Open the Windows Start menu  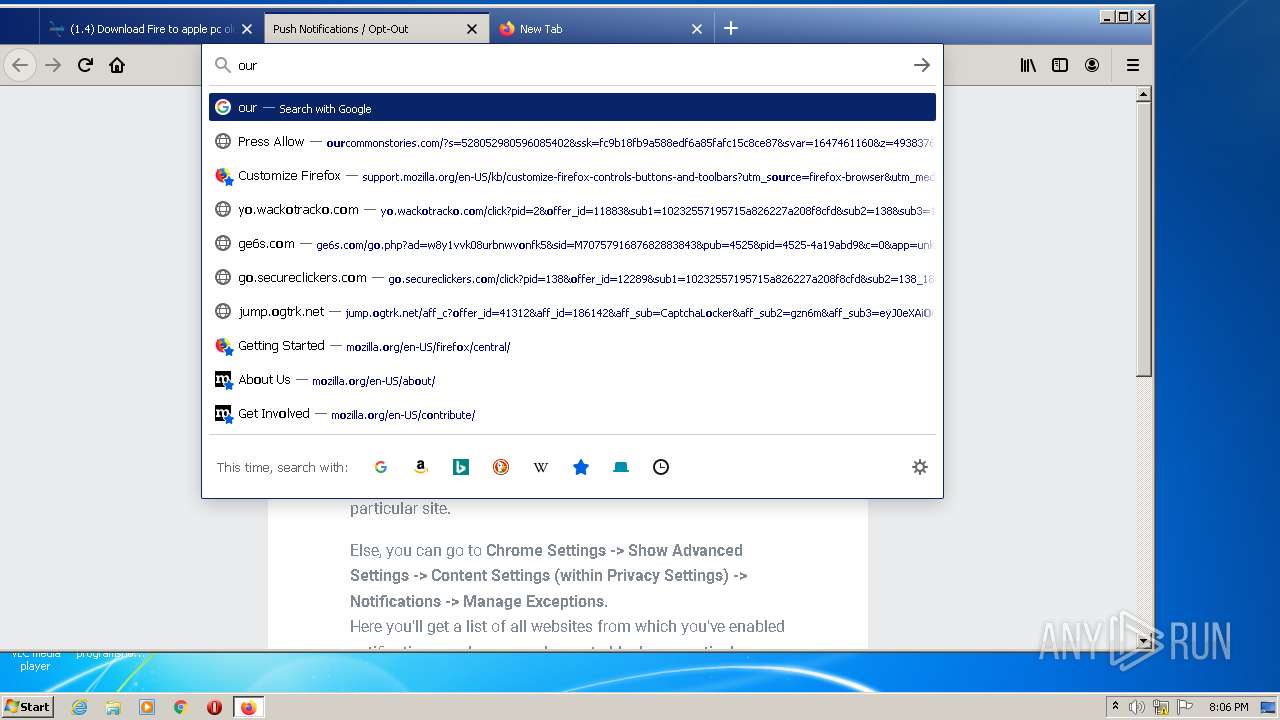tap(28, 706)
